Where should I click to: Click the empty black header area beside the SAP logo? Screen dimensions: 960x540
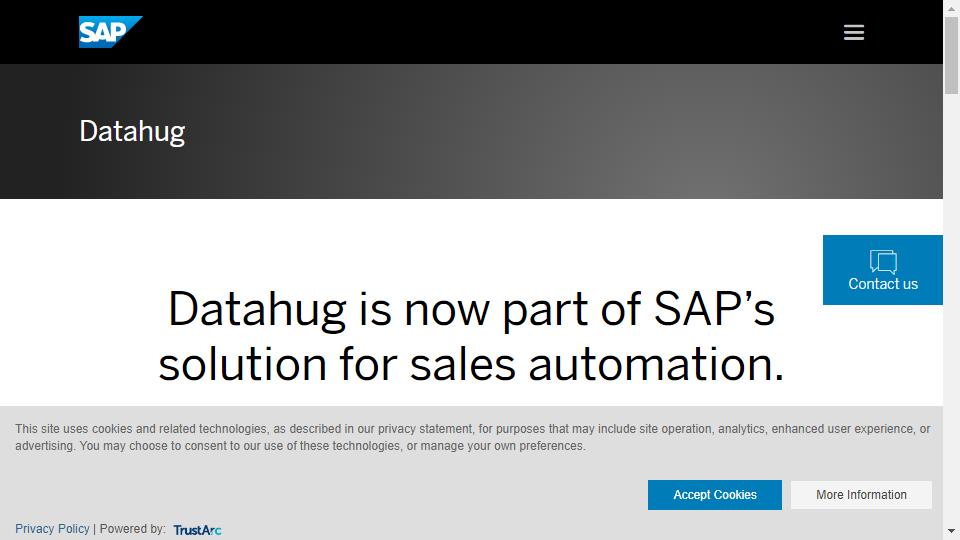click(490, 32)
